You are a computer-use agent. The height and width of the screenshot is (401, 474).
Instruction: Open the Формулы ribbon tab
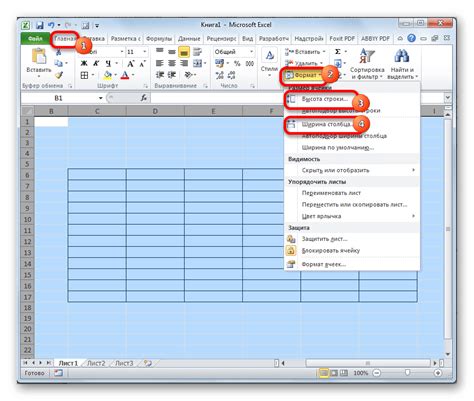click(159, 39)
